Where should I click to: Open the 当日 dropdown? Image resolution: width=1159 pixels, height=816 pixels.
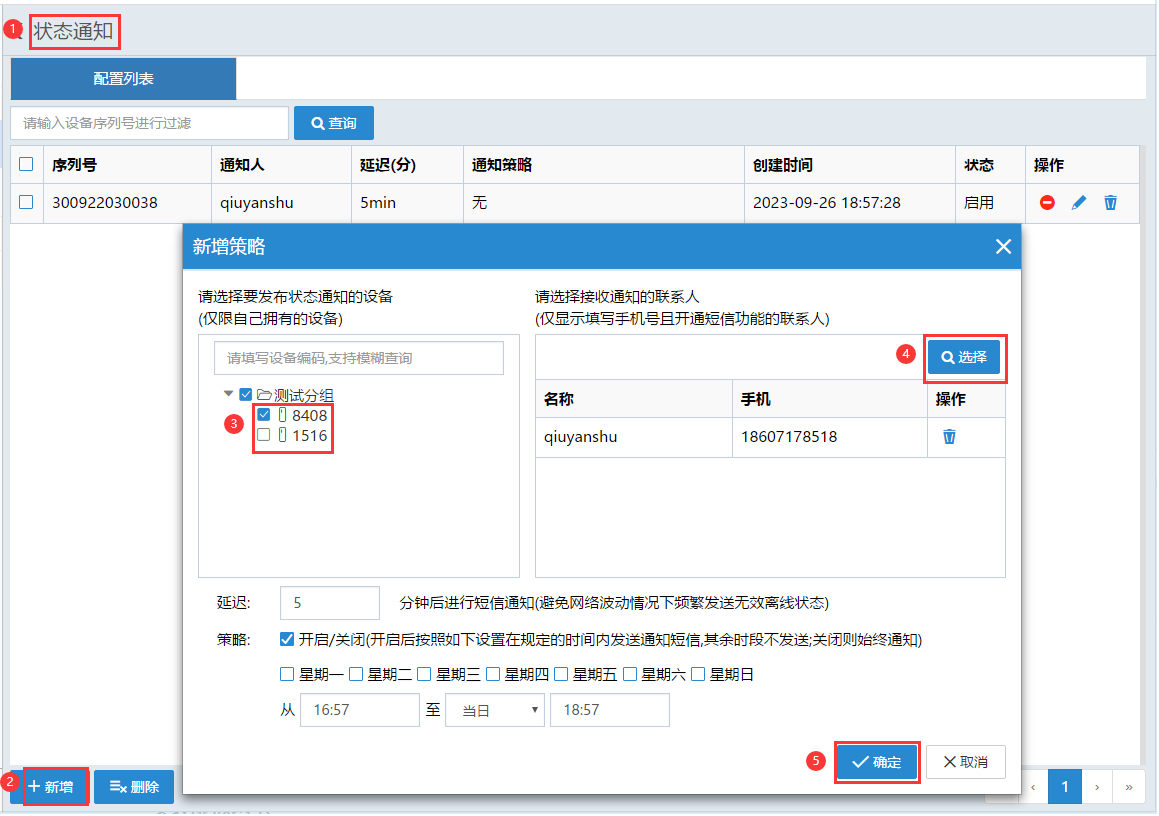coord(495,710)
